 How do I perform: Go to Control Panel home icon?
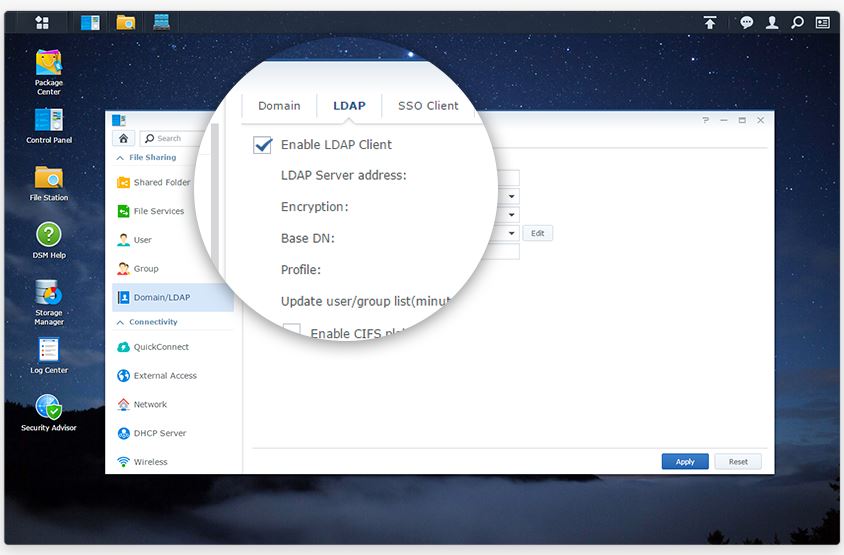point(123,138)
